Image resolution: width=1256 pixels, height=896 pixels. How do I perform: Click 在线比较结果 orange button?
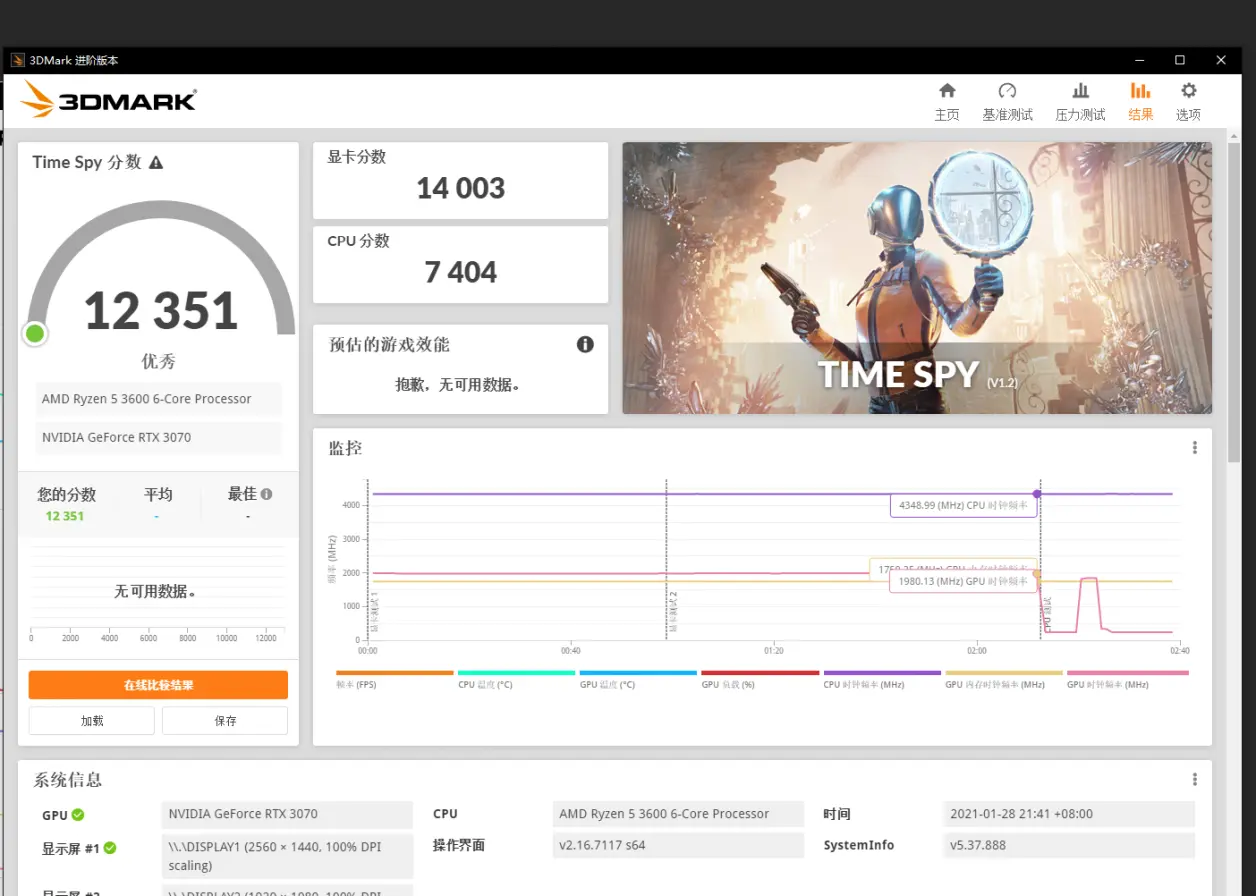click(158, 685)
